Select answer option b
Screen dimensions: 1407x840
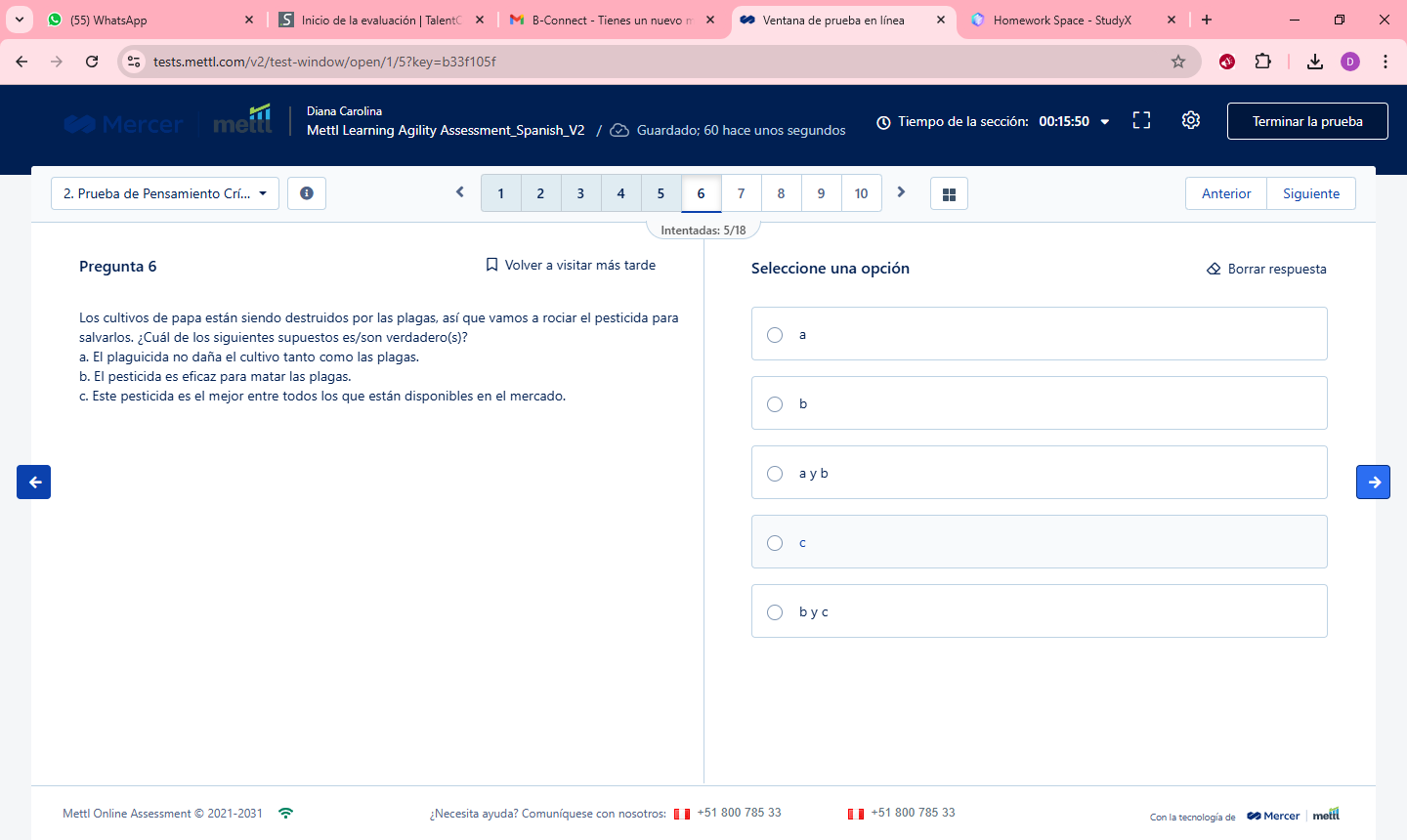pos(1040,403)
